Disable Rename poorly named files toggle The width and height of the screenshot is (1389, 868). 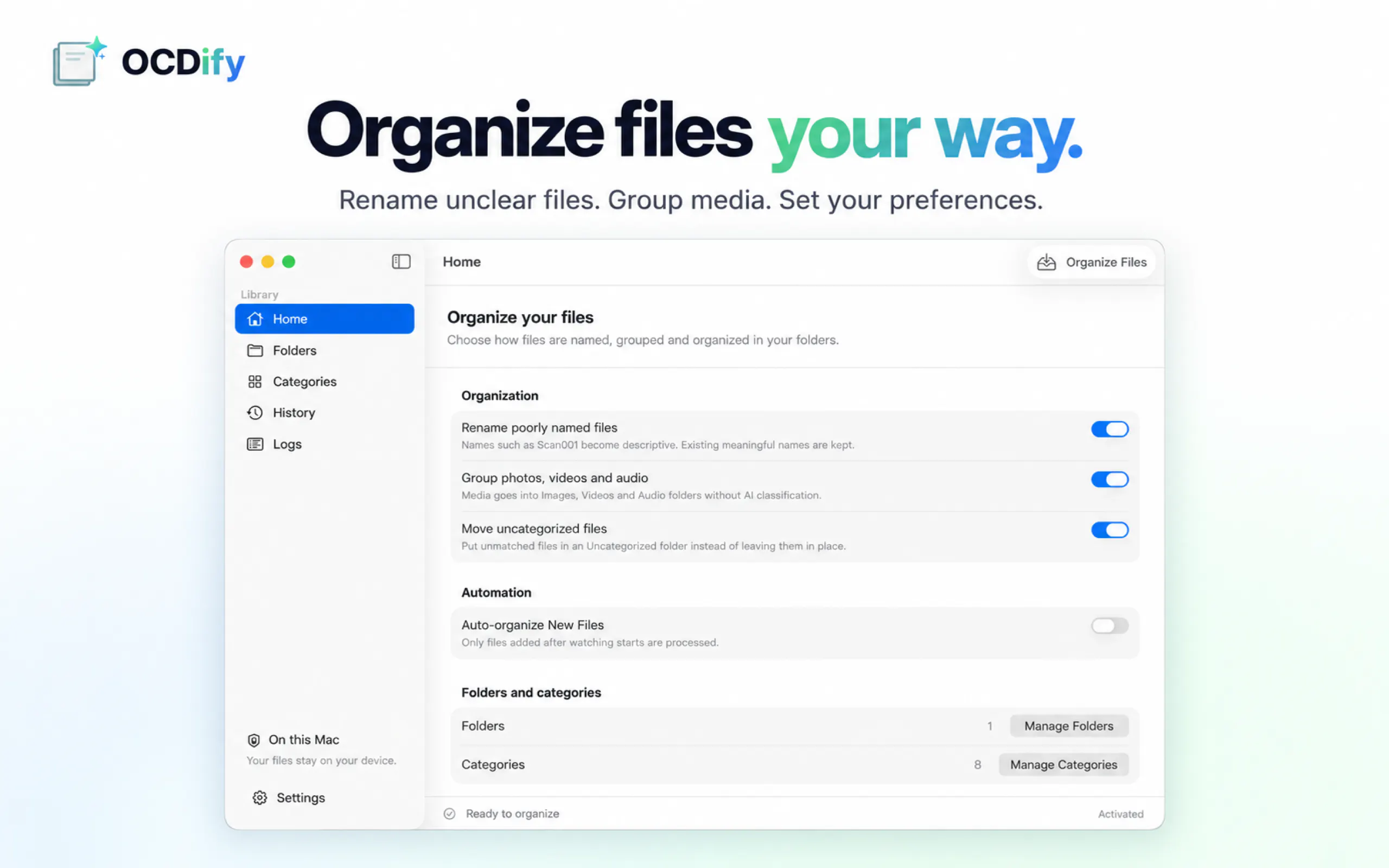tap(1110, 429)
